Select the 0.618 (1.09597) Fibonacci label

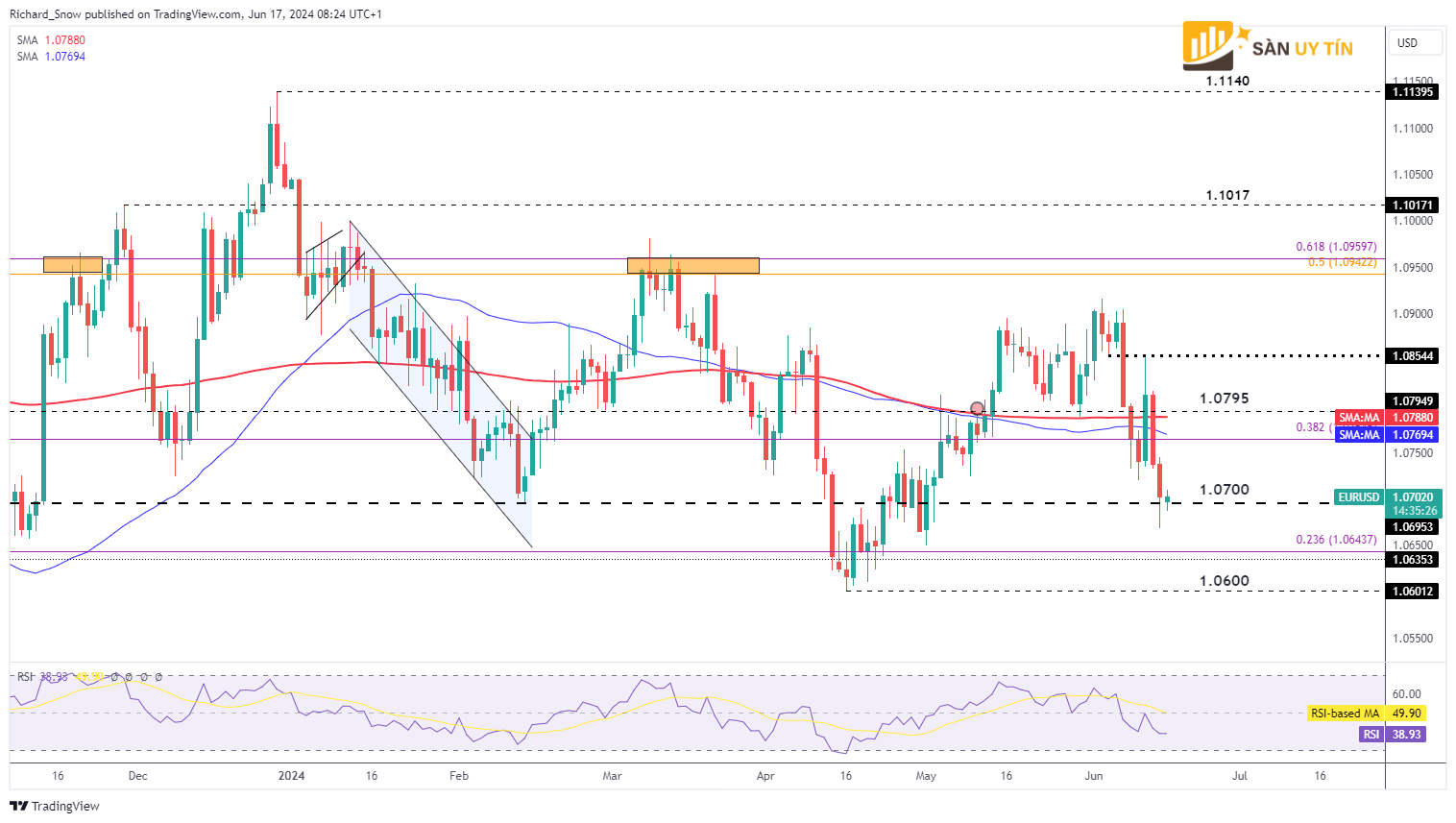click(x=1336, y=247)
